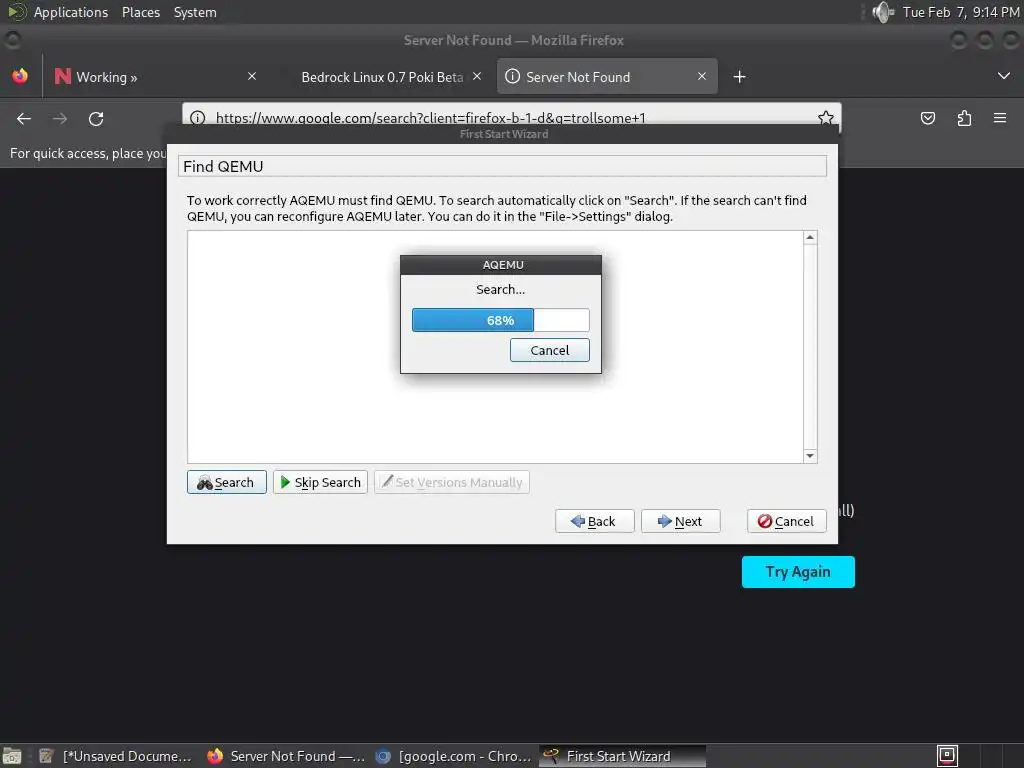Screen dimensions: 1024x768
Task: Click the volume speaker icon in panel
Action: click(882, 12)
